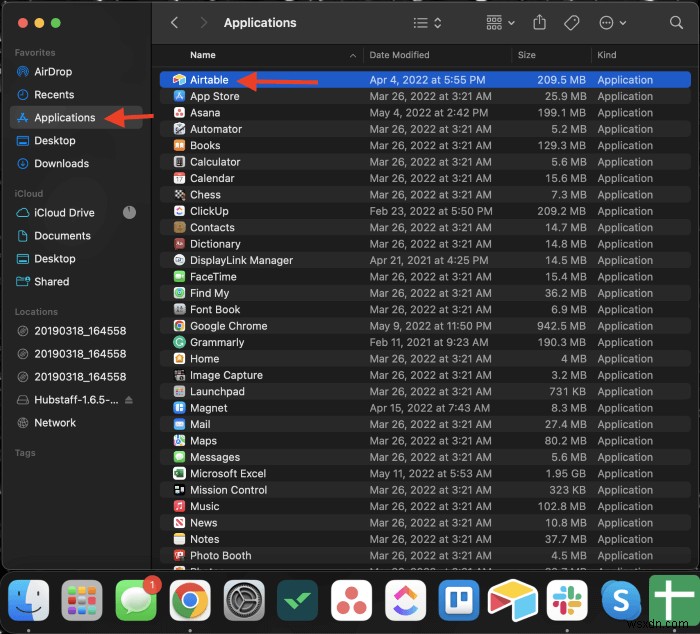Sort by the Size column header
The image size is (700, 634).
(526, 55)
